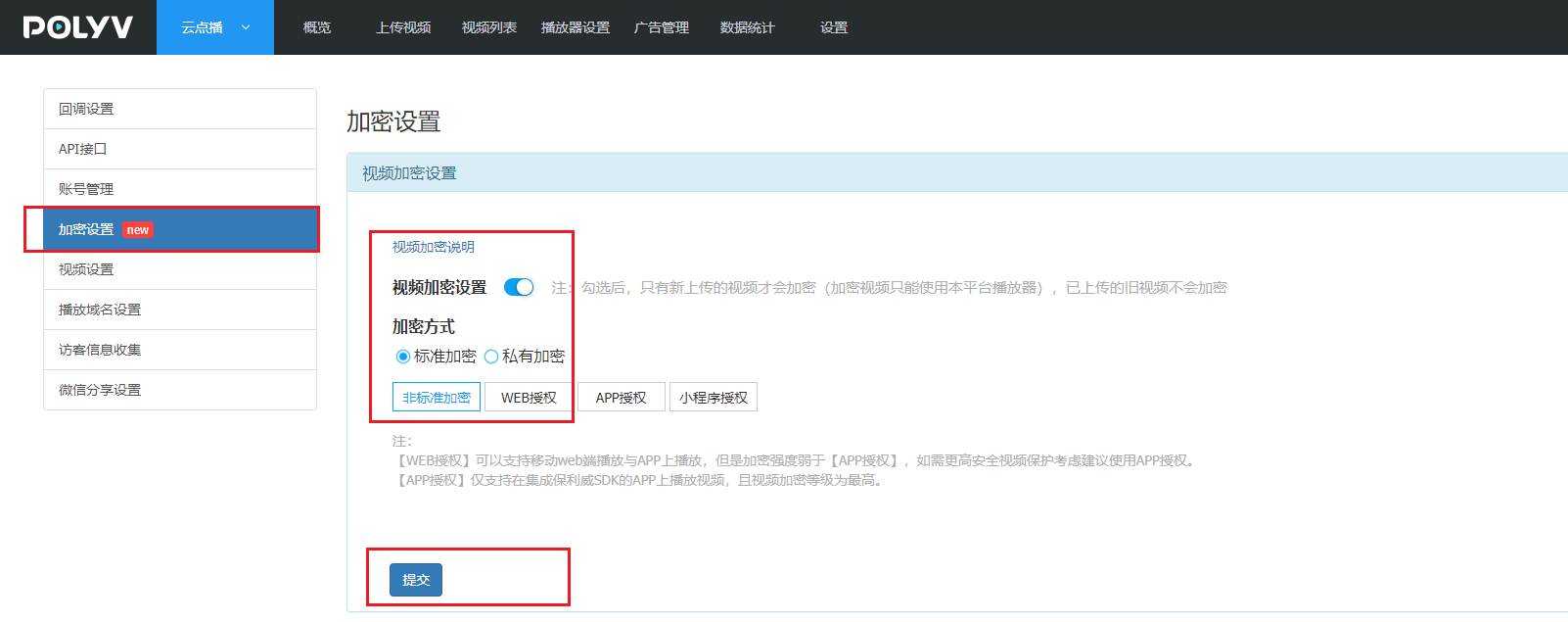Click the 提交 submit button

pyautogui.click(x=416, y=580)
